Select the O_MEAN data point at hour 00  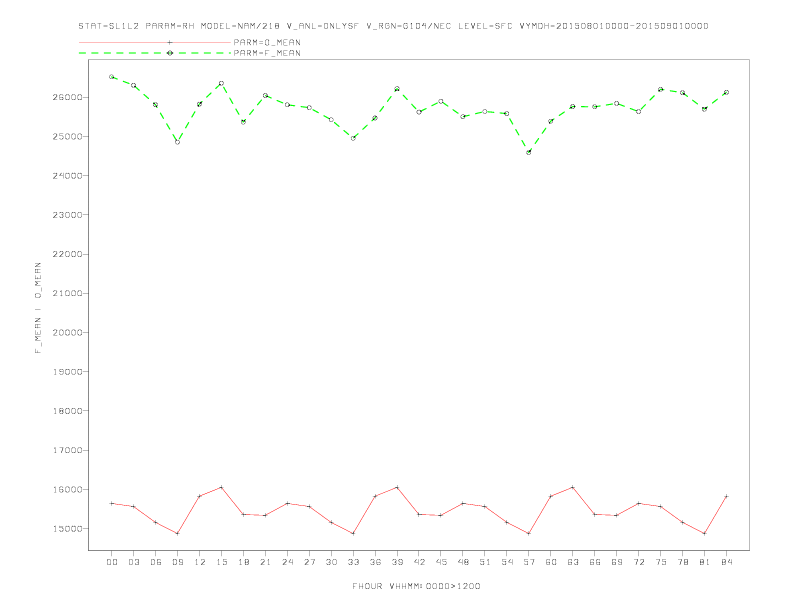pos(112,503)
